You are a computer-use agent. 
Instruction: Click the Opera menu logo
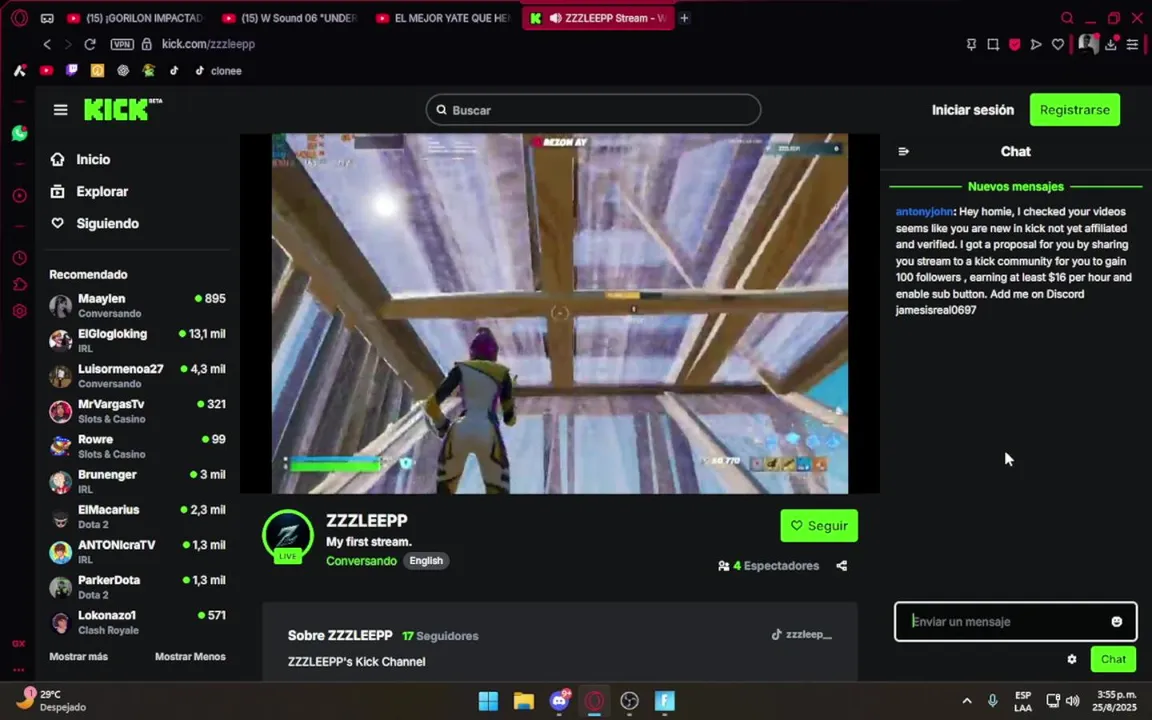(20, 18)
